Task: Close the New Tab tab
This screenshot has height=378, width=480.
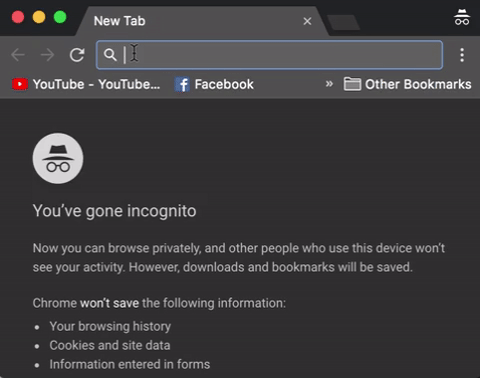Action: 307,21
